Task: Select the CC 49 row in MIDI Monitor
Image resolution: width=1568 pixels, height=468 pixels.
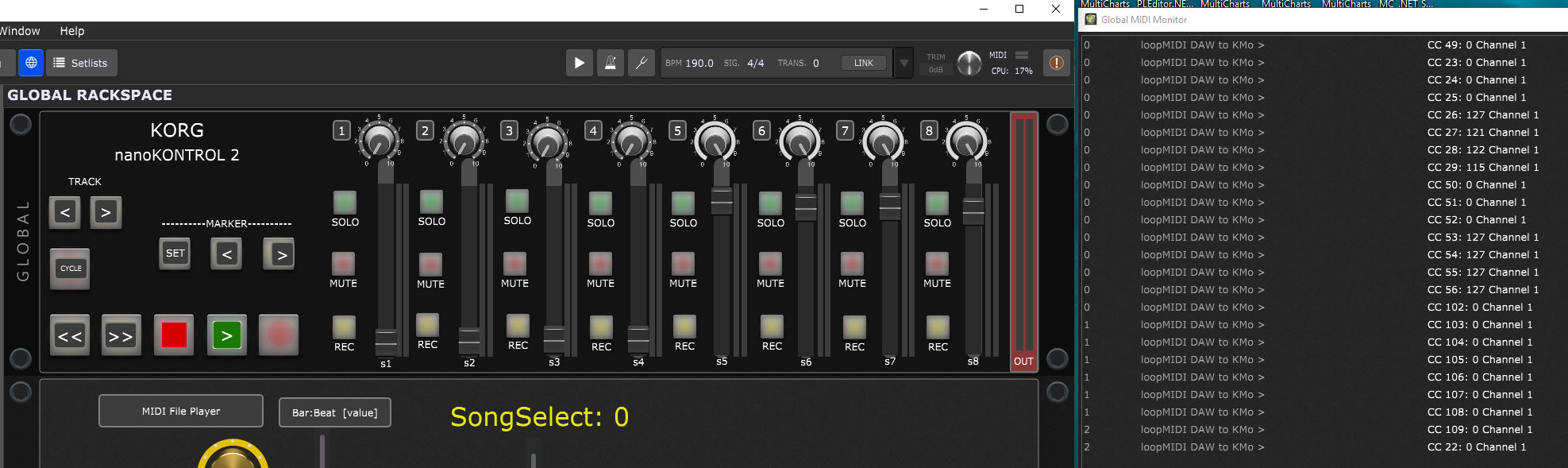Action: [x=1324, y=45]
